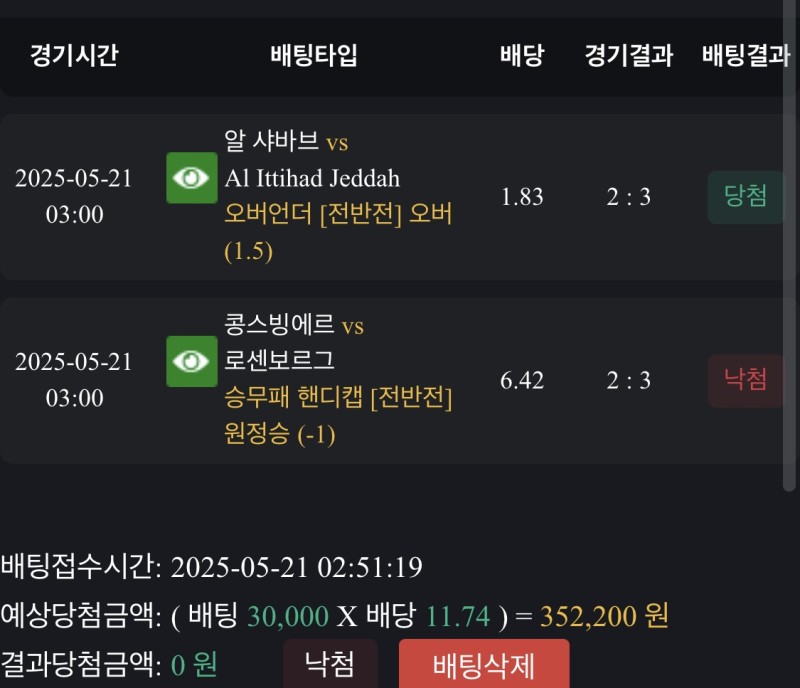This screenshot has height=688, width=800.
Task: Select the 배팅타입 column header
Action: click(314, 56)
